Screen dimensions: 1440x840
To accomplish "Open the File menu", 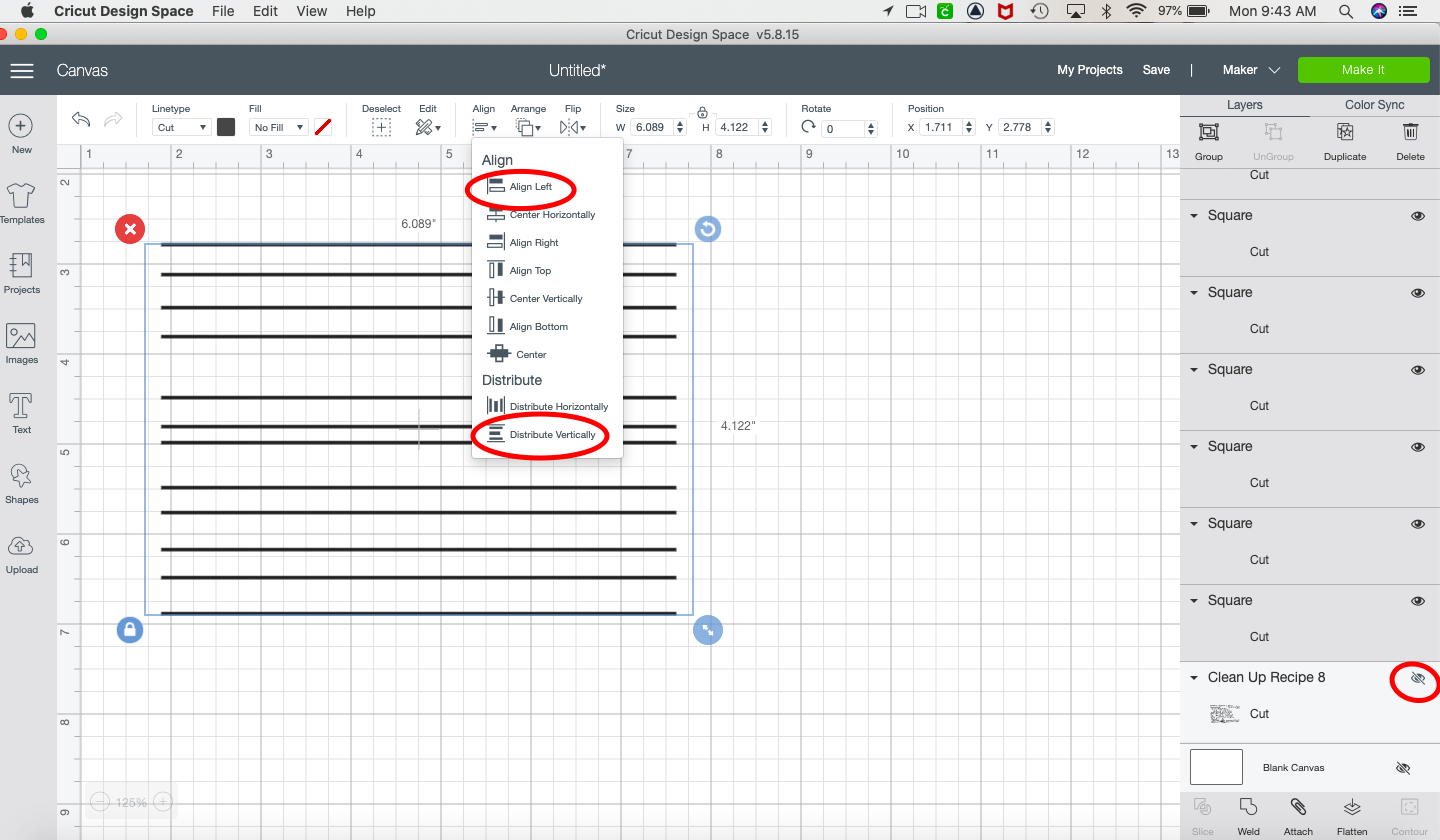I will tap(223, 11).
